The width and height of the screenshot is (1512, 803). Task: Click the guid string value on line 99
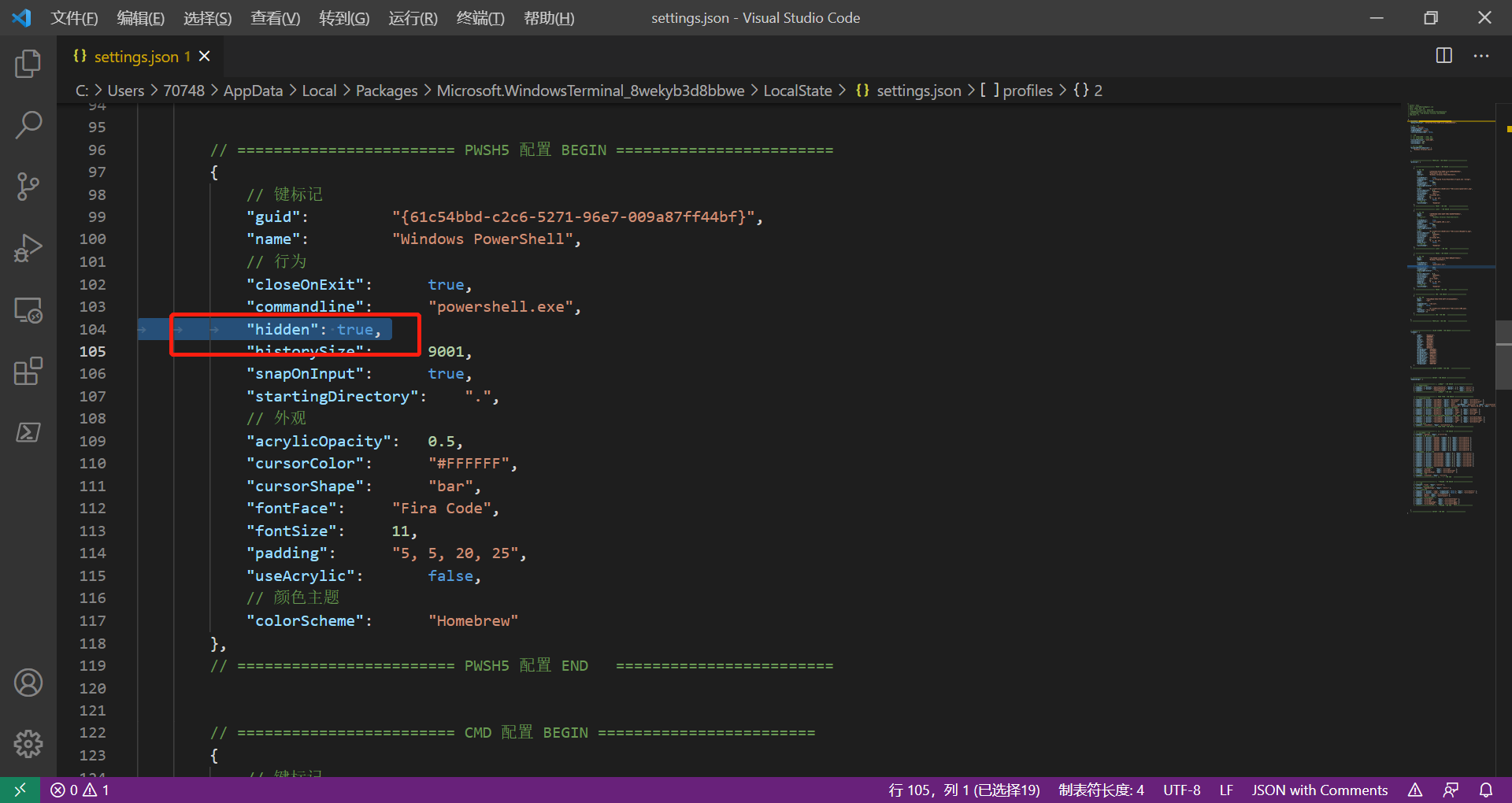click(x=573, y=216)
